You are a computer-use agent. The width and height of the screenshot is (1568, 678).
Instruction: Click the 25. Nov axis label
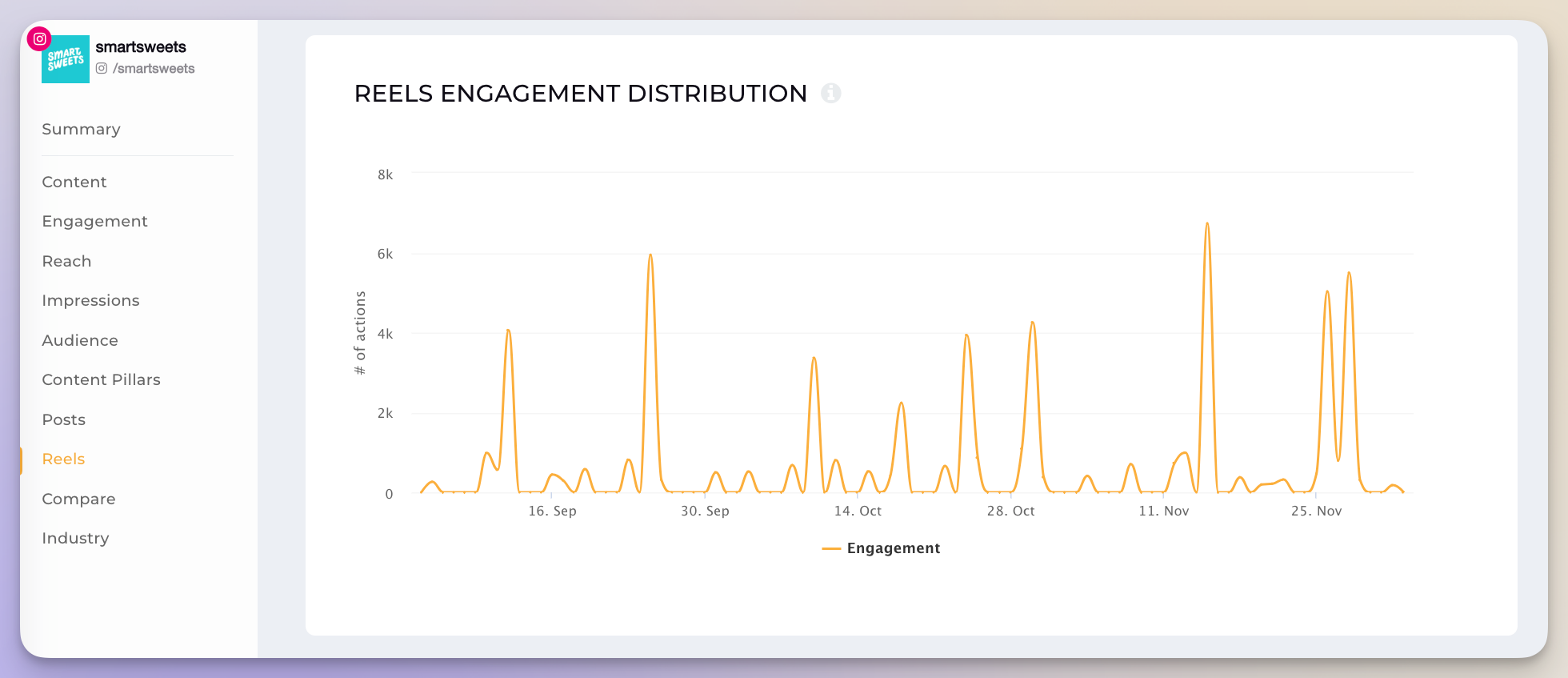click(x=1316, y=511)
